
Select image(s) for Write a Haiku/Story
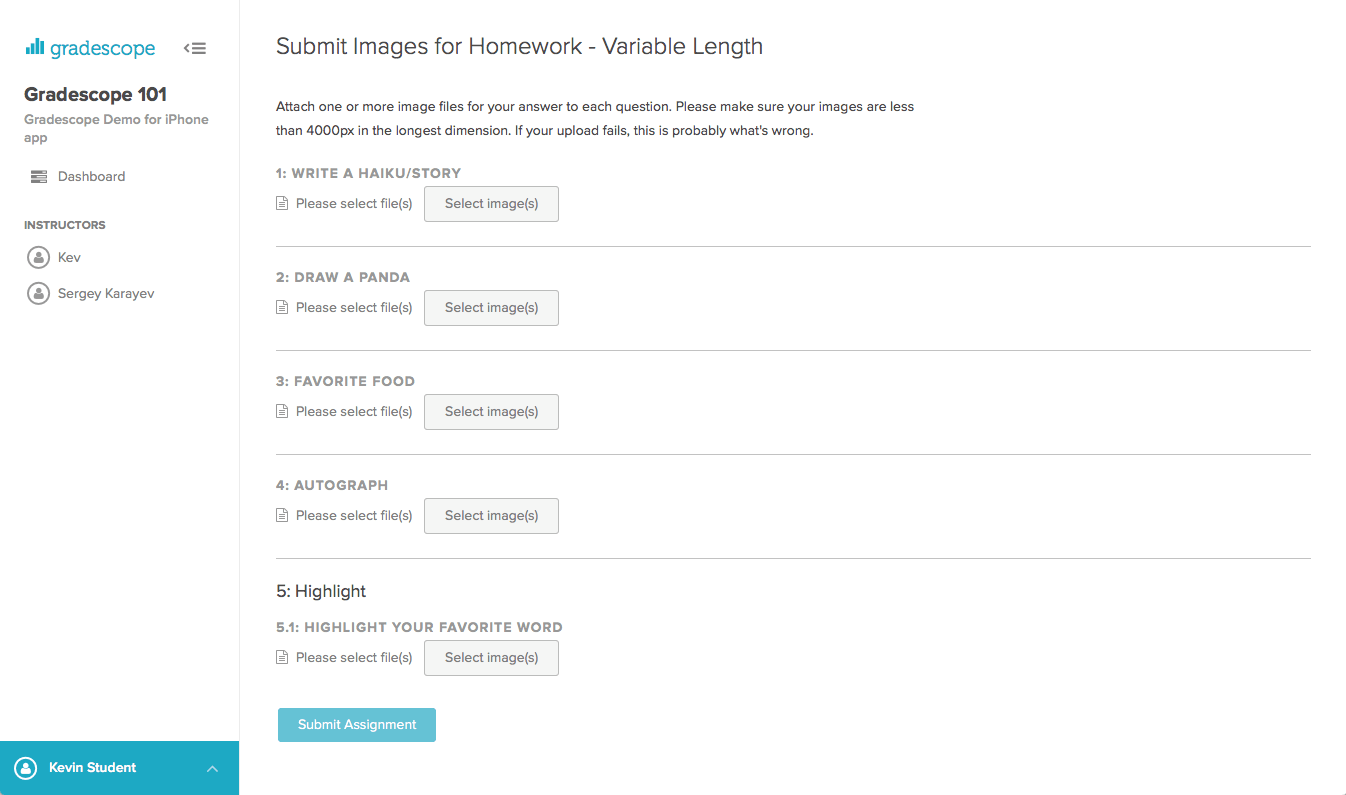pyautogui.click(x=491, y=203)
